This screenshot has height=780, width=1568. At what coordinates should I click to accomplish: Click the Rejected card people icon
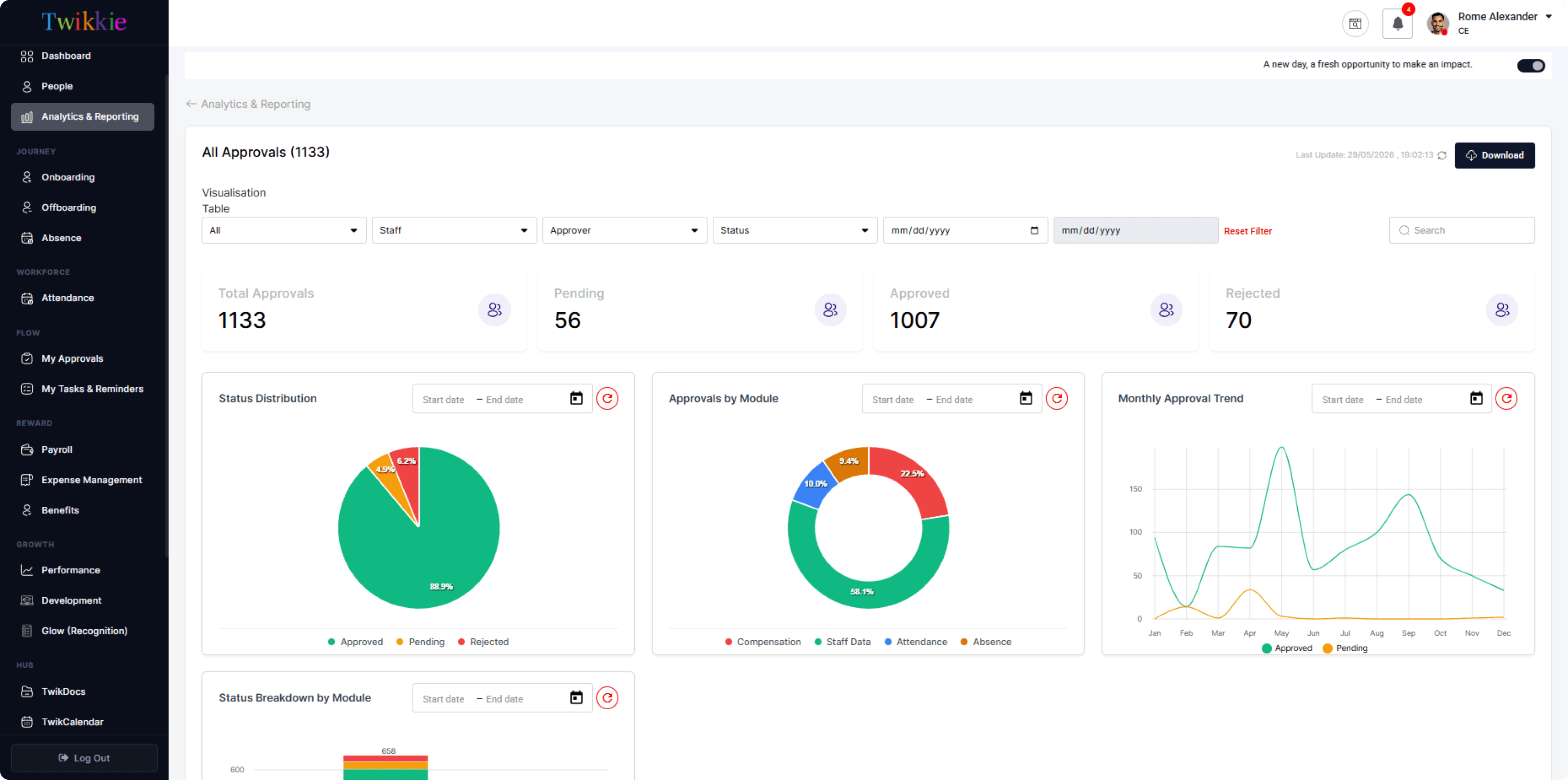coord(1502,310)
